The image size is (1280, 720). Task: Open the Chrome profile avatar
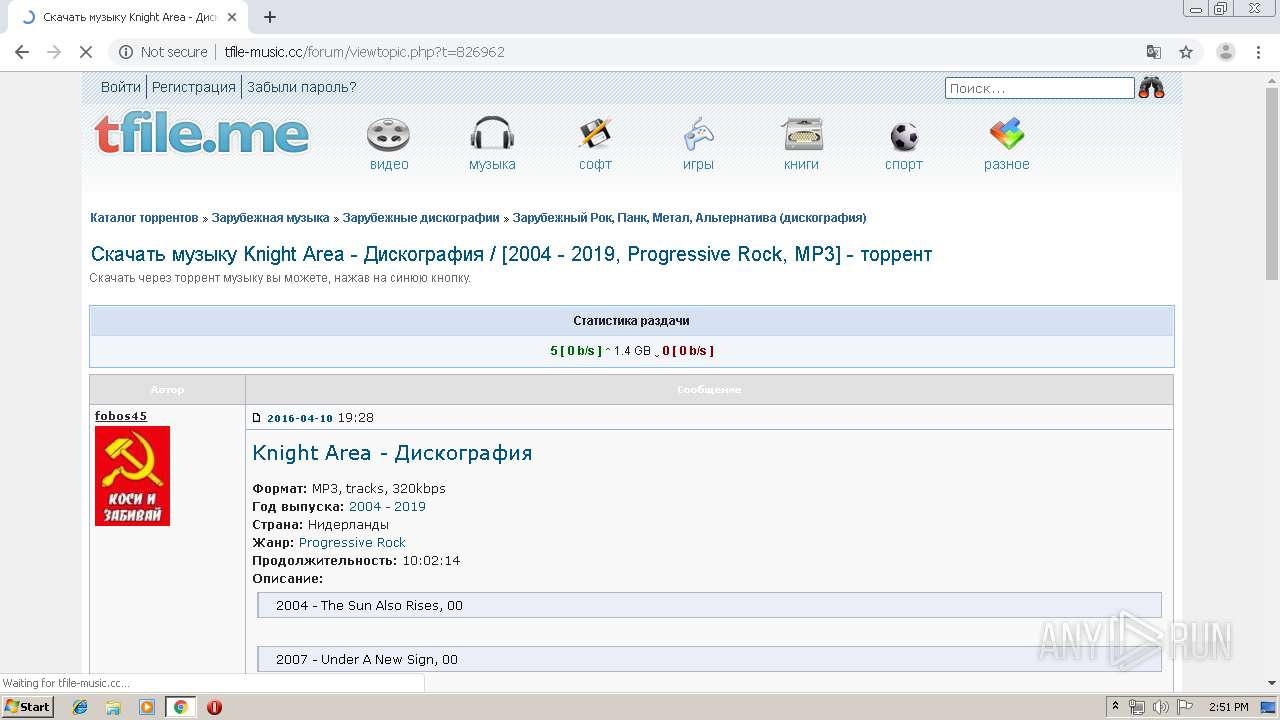(1226, 52)
